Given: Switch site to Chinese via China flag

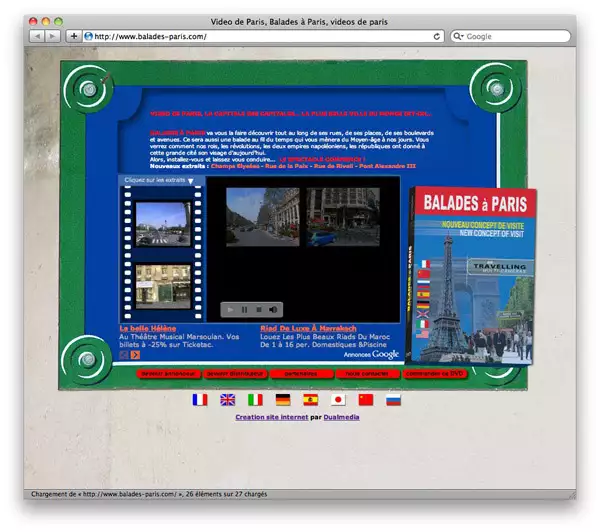Looking at the screenshot, I should (x=366, y=400).
